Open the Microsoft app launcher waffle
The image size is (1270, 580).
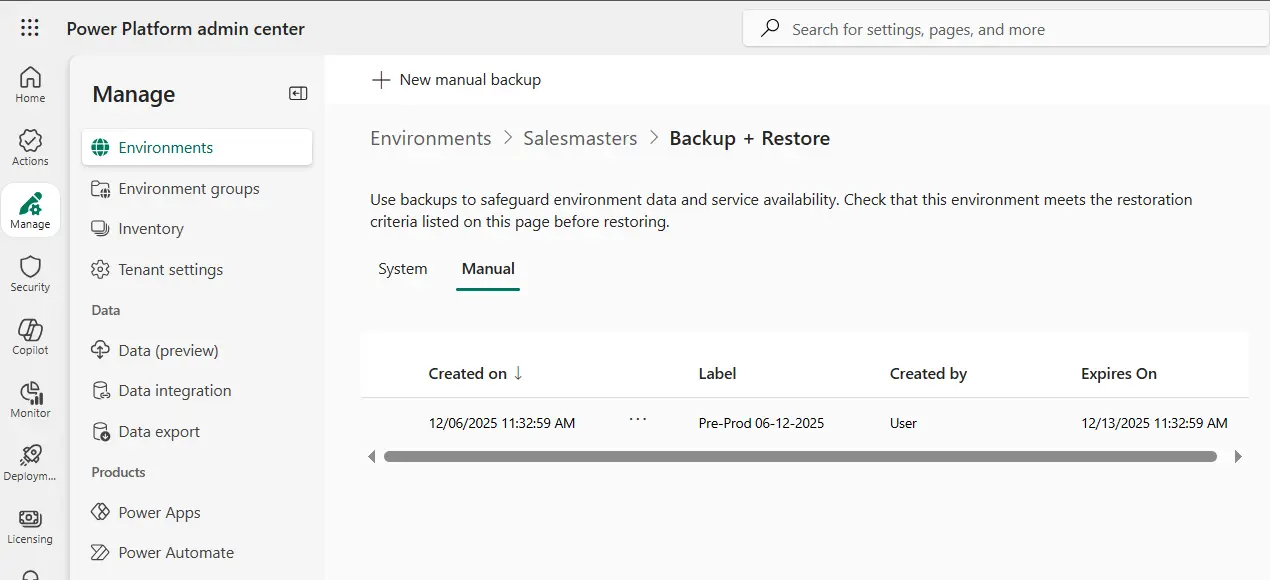pos(29,28)
